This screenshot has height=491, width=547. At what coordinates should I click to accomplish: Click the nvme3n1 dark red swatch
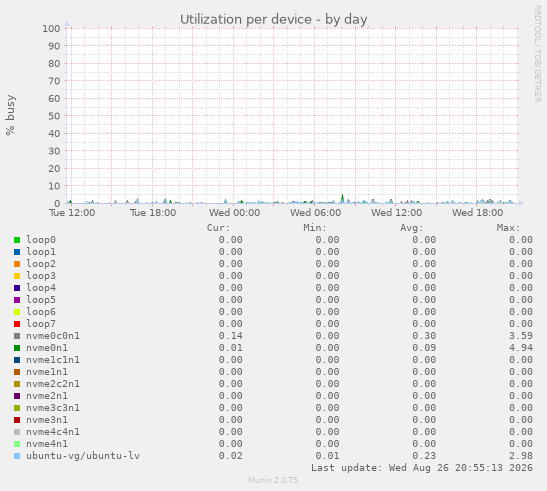pyautogui.click(x=17, y=420)
